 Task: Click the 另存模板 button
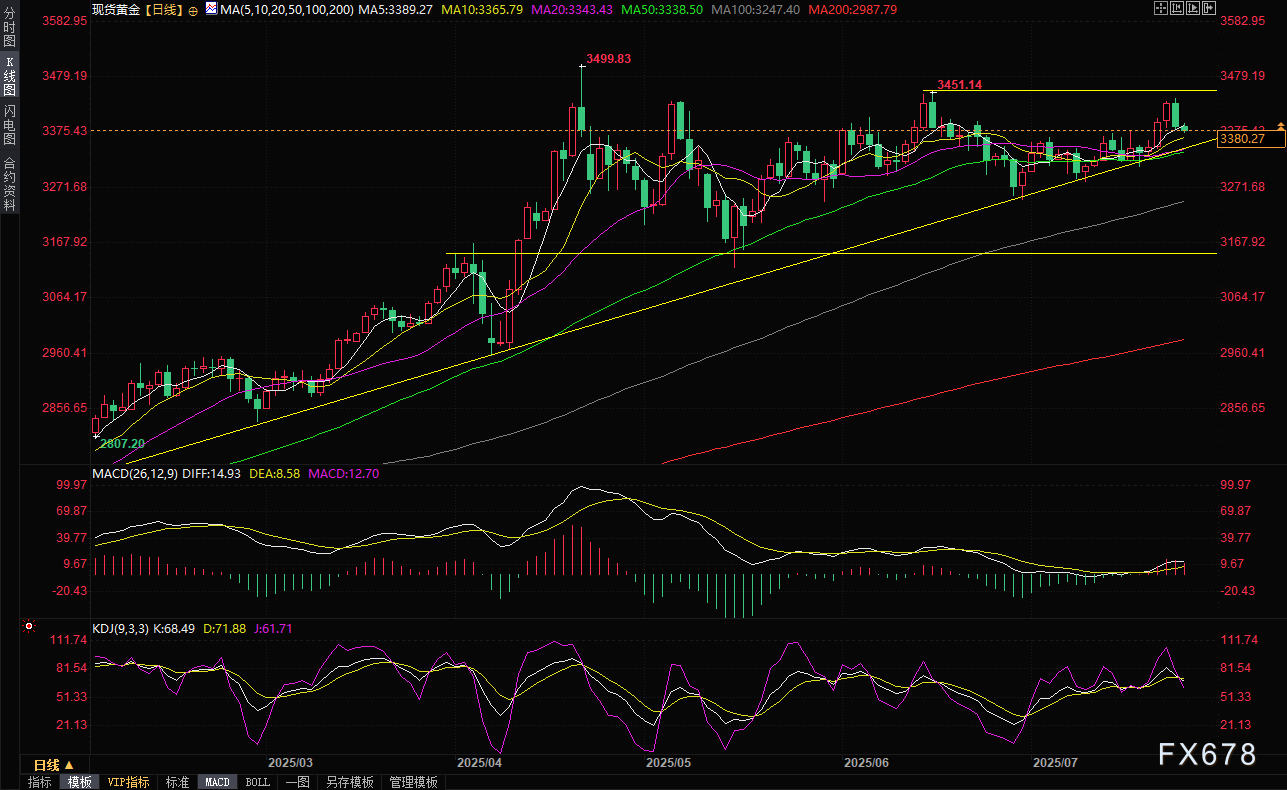(350, 782)
